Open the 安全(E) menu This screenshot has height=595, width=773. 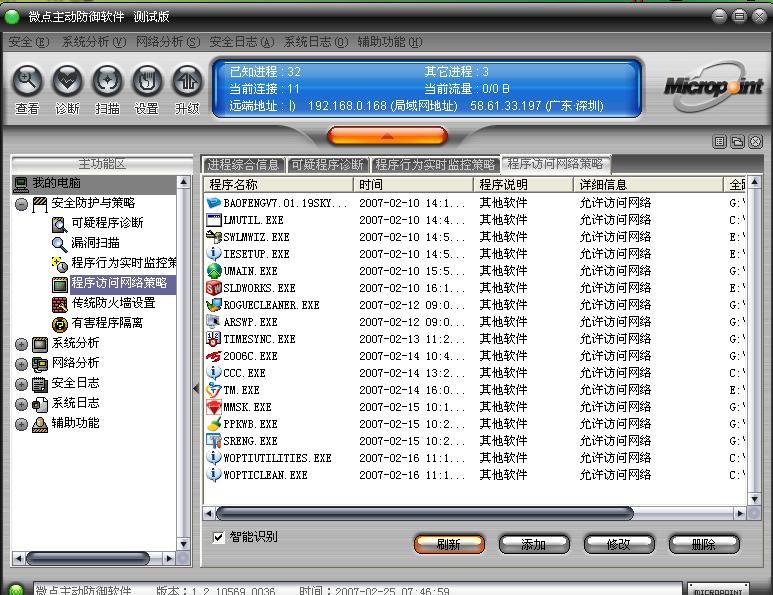click(29, 42)
